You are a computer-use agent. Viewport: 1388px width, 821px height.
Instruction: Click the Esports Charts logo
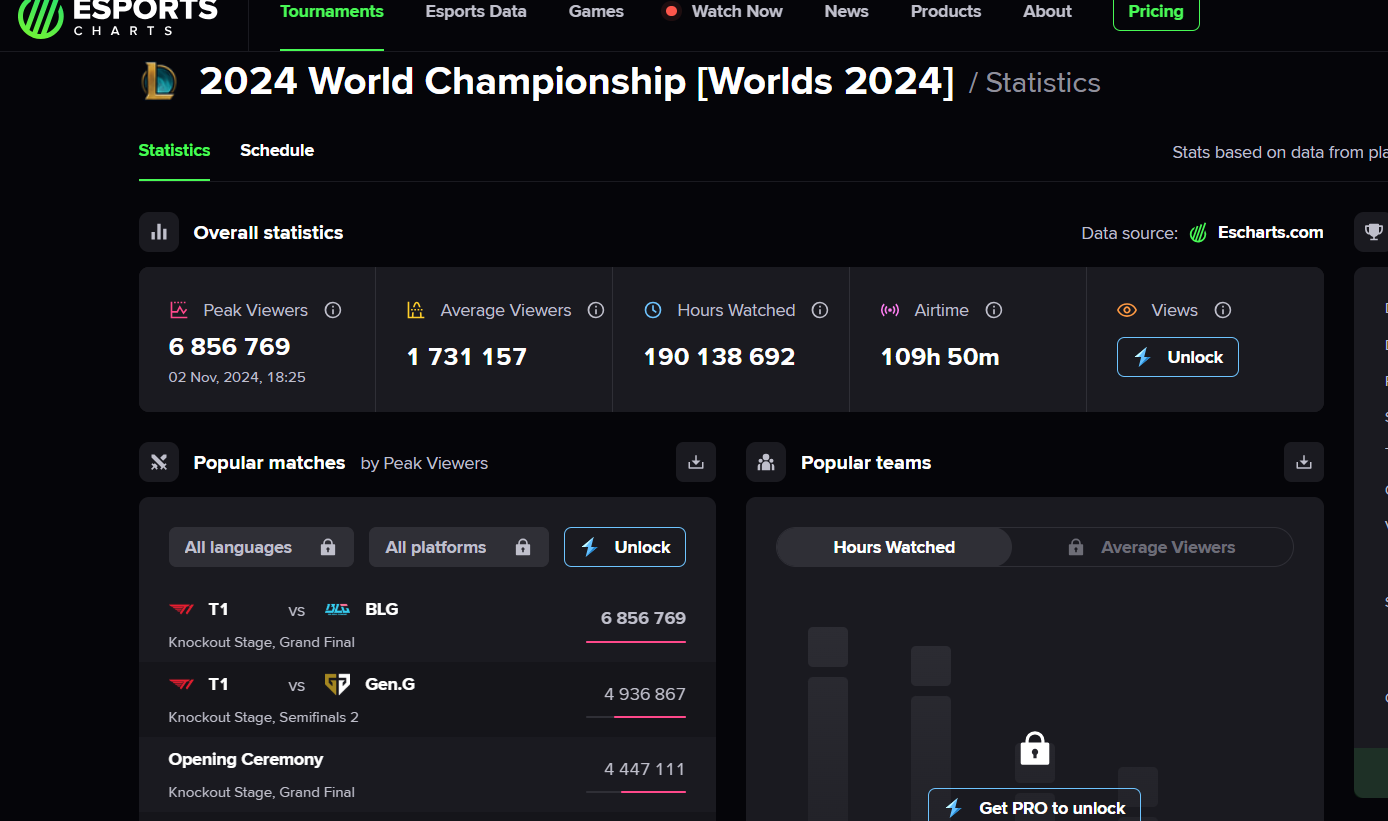pos(118,16)
